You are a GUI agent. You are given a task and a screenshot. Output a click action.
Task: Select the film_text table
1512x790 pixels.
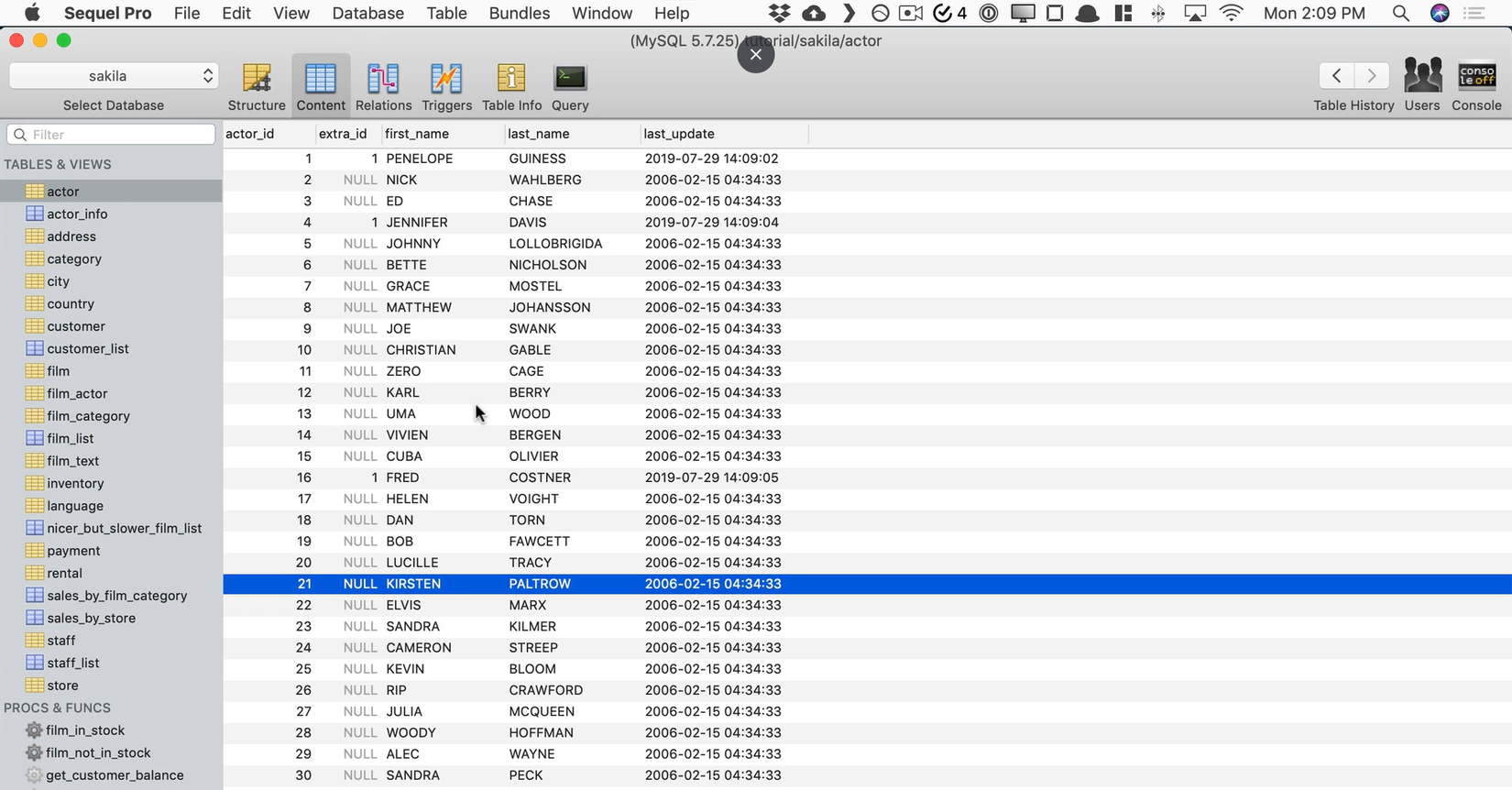click(111, 461)
